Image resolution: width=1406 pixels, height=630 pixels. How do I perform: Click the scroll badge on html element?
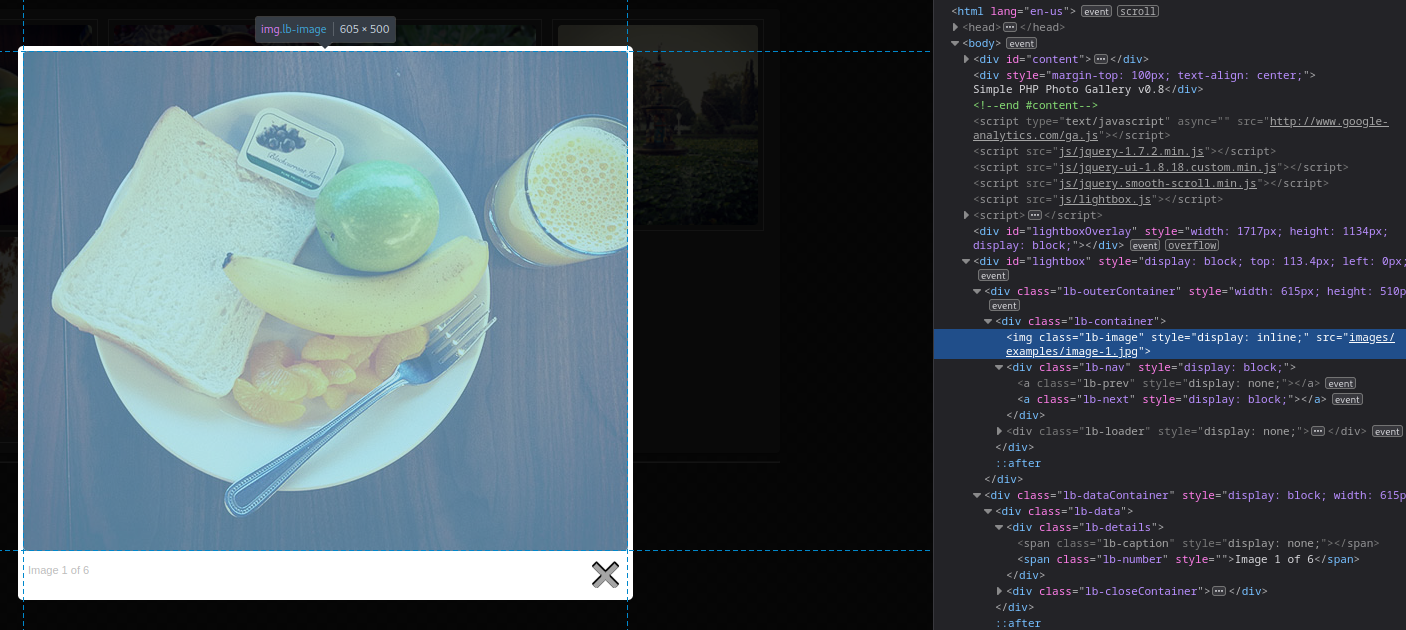coord(1137,11)
